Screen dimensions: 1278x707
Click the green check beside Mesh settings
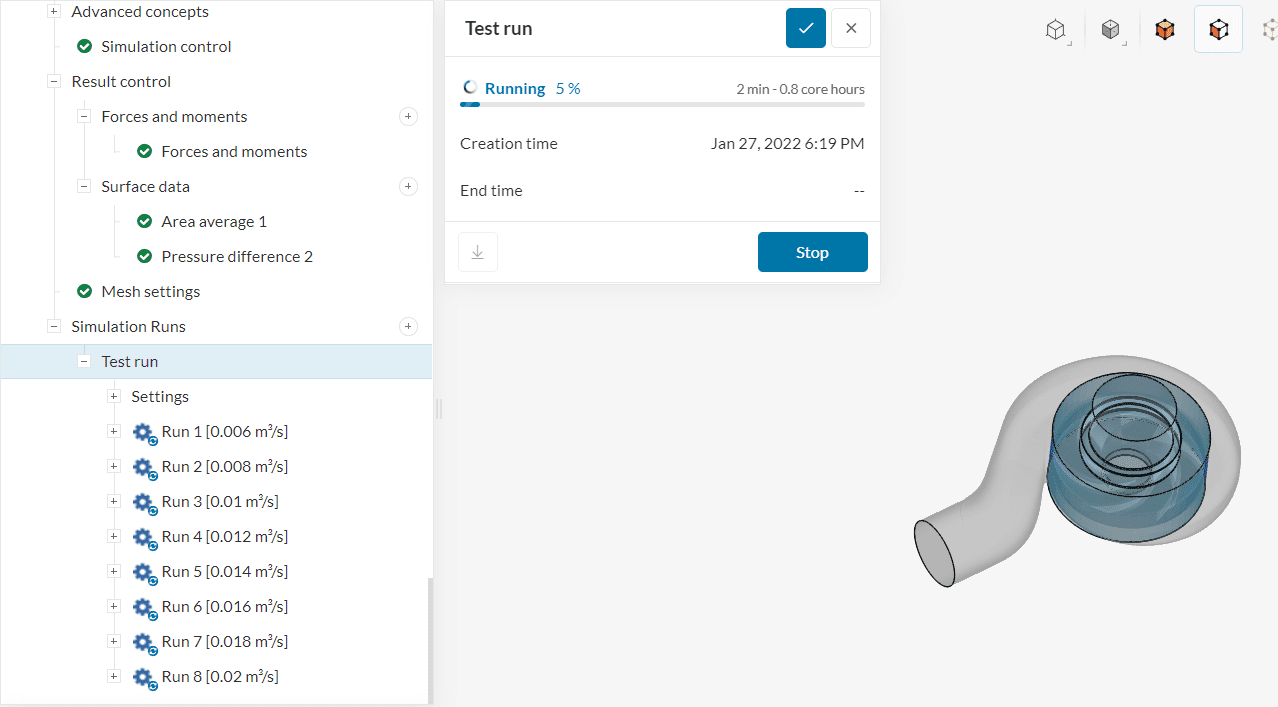click(84, 291)
